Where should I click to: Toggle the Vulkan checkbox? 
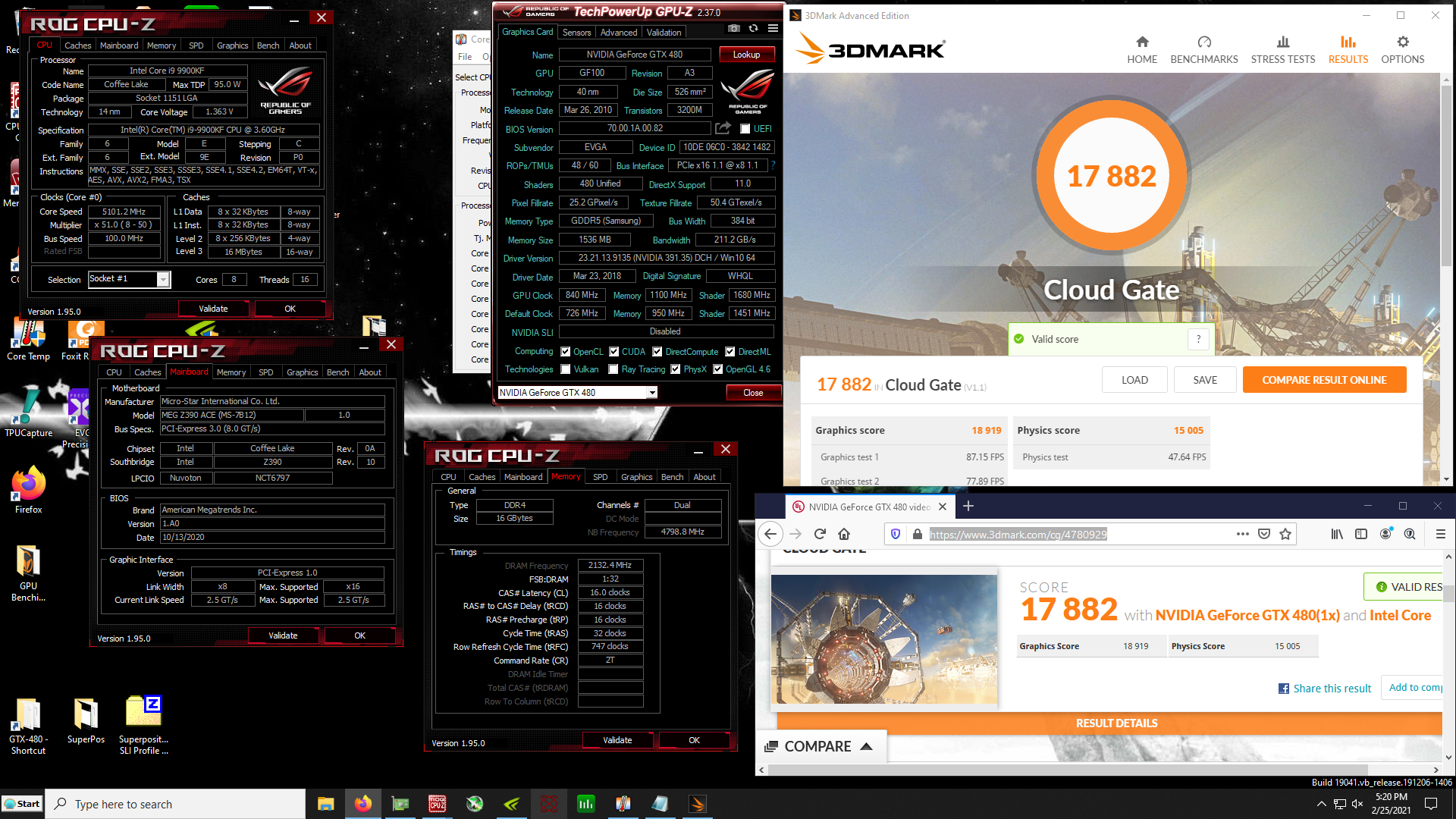[565, 369]
